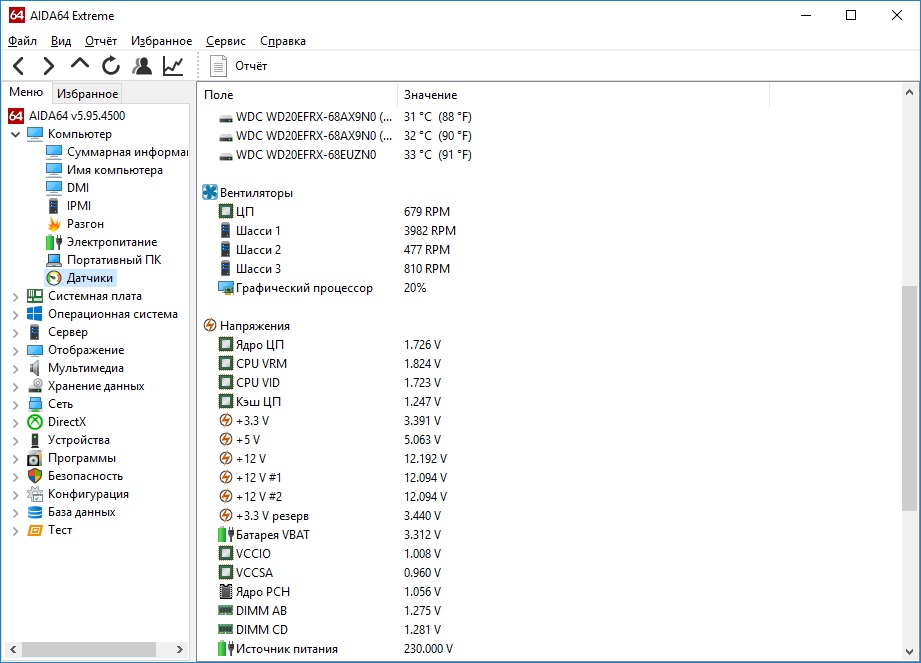921x663 pixels.
Task: Expand the Хранение данных node
Action: click(x=16, y=386)
